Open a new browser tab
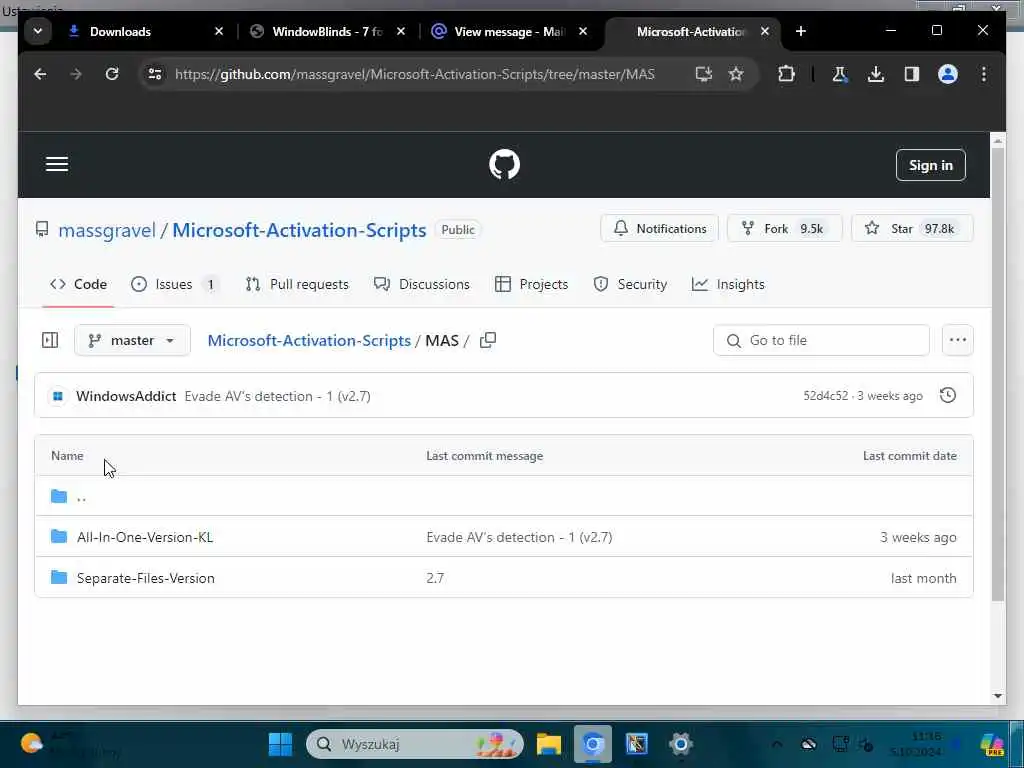 pyautogui.click(x=801, y=31)
